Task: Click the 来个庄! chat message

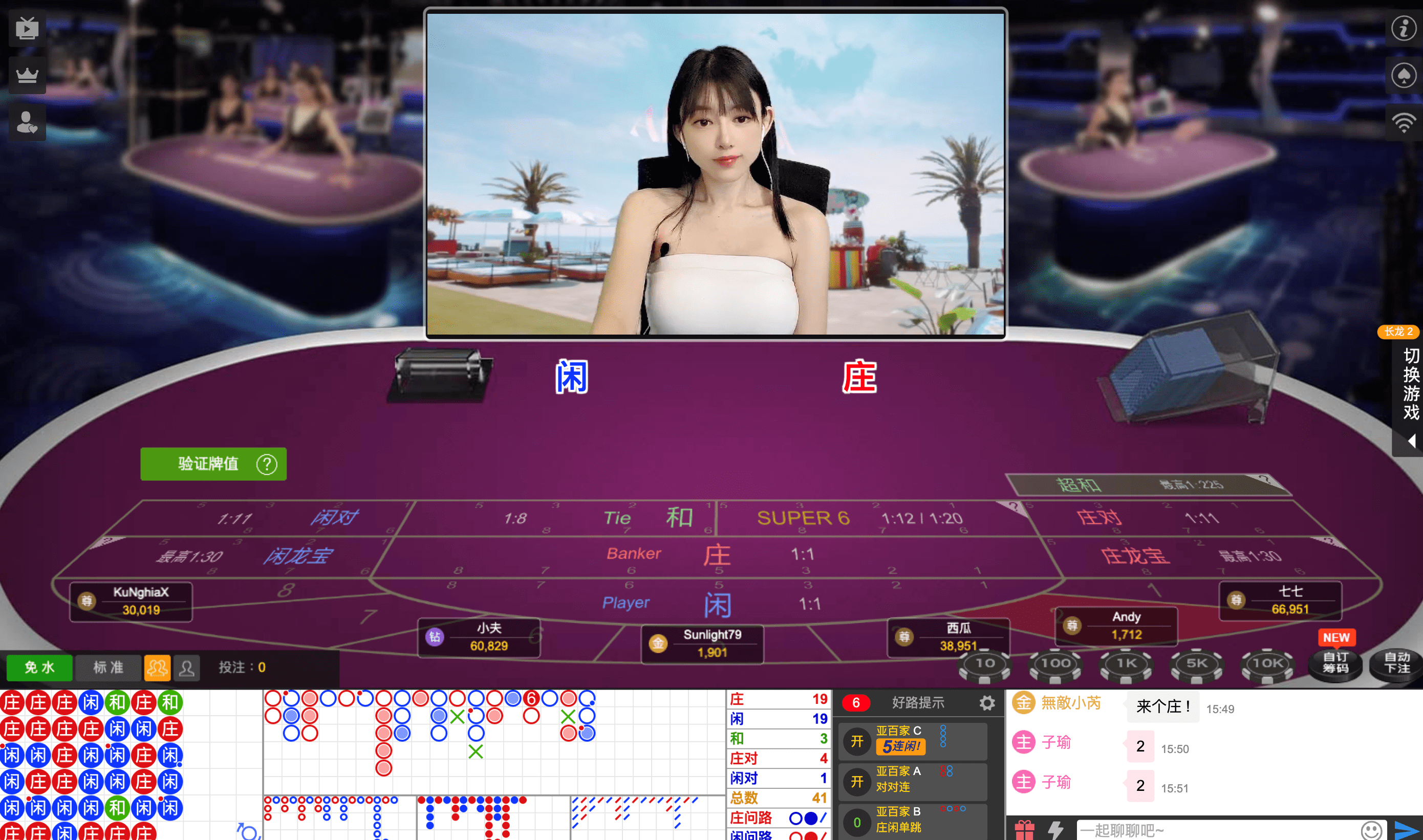Action: coord(1163,706)
